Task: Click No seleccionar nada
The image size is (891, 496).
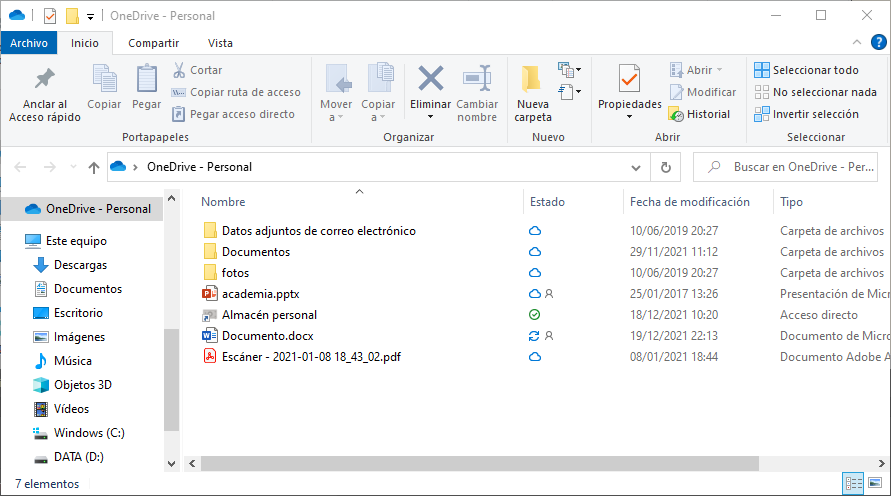Action: (815, 92)
